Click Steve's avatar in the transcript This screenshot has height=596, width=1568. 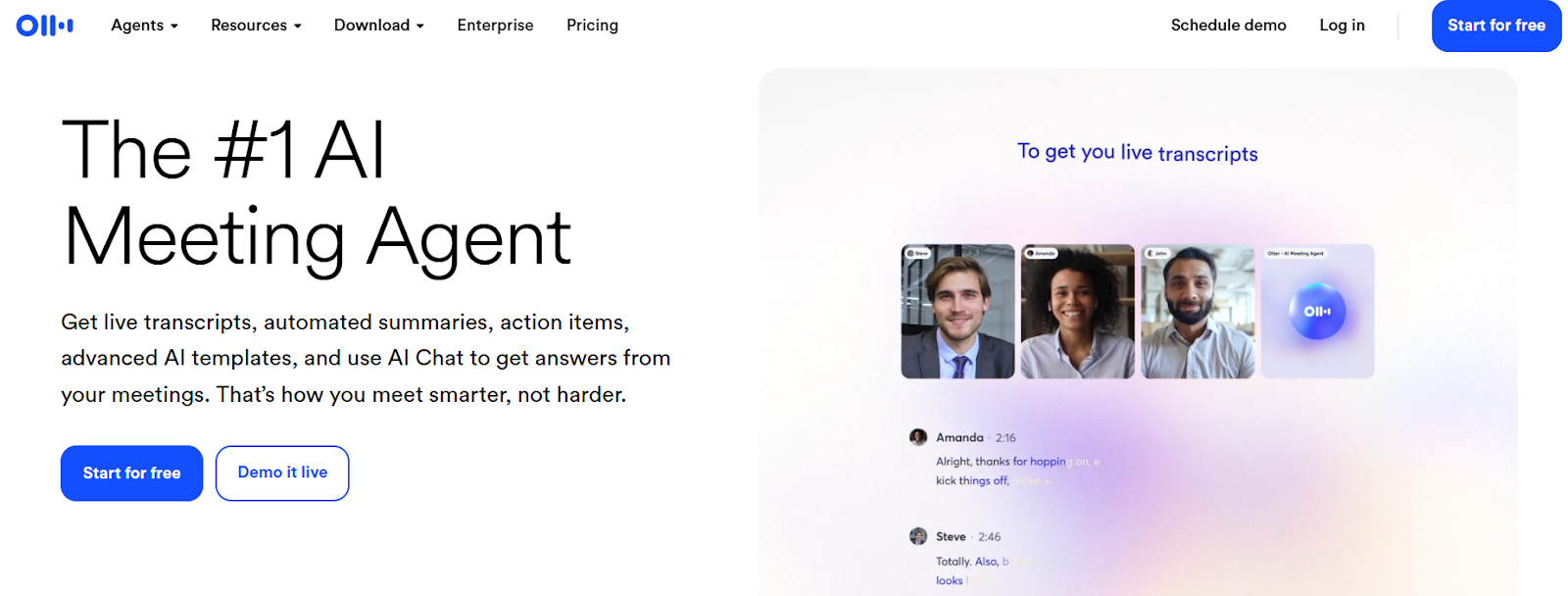tap(918, 536)
